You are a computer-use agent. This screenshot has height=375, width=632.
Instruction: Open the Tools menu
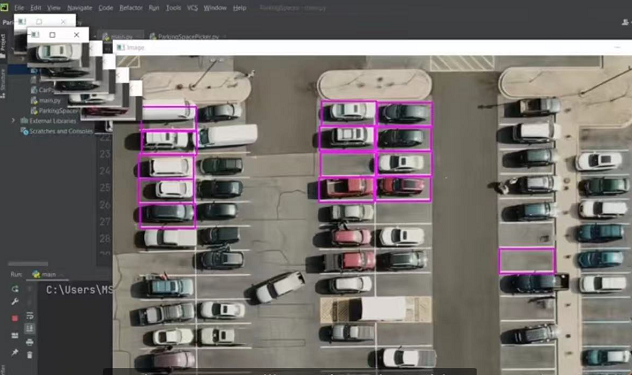pyautogui.click(x=173, y=8)
